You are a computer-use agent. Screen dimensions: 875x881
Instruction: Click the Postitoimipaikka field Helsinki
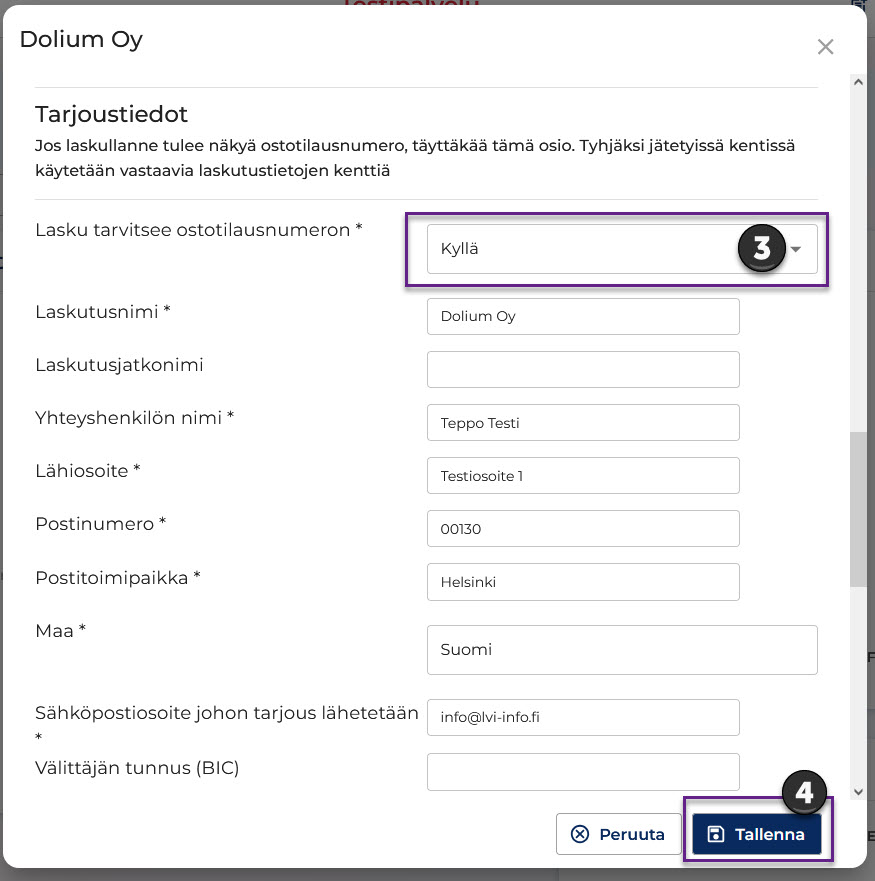pos(583,582)
